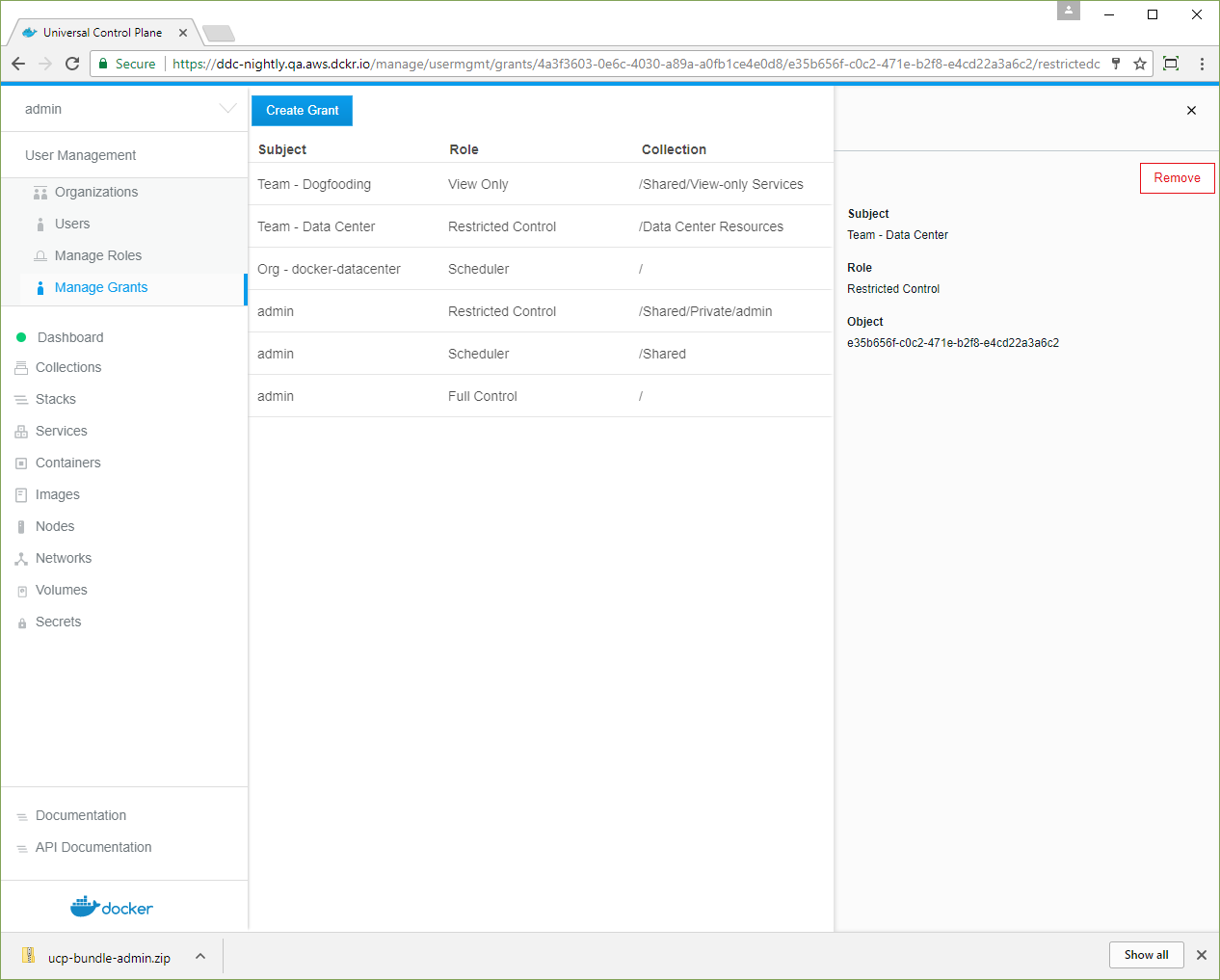Image resolution: width=1220 pixels, height=980 pixels.
Task: Click the Collections icon in sidebar
Action: (21, 368)
